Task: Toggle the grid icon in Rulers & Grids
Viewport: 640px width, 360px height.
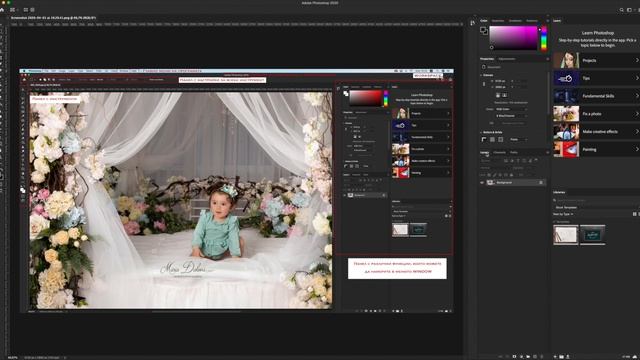Action: coord(492,140)
